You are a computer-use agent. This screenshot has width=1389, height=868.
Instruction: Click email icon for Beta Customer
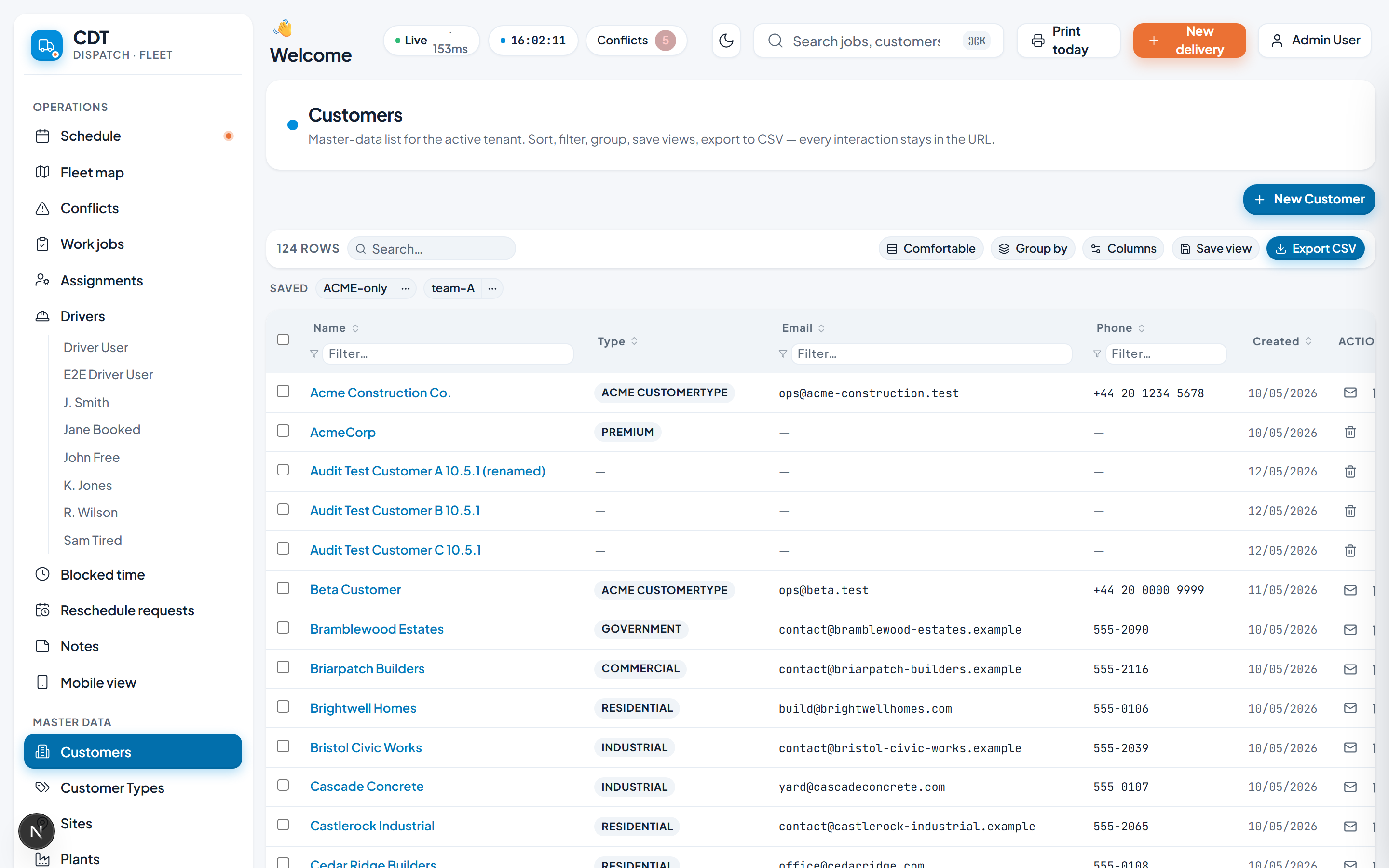pos(1350,590)
